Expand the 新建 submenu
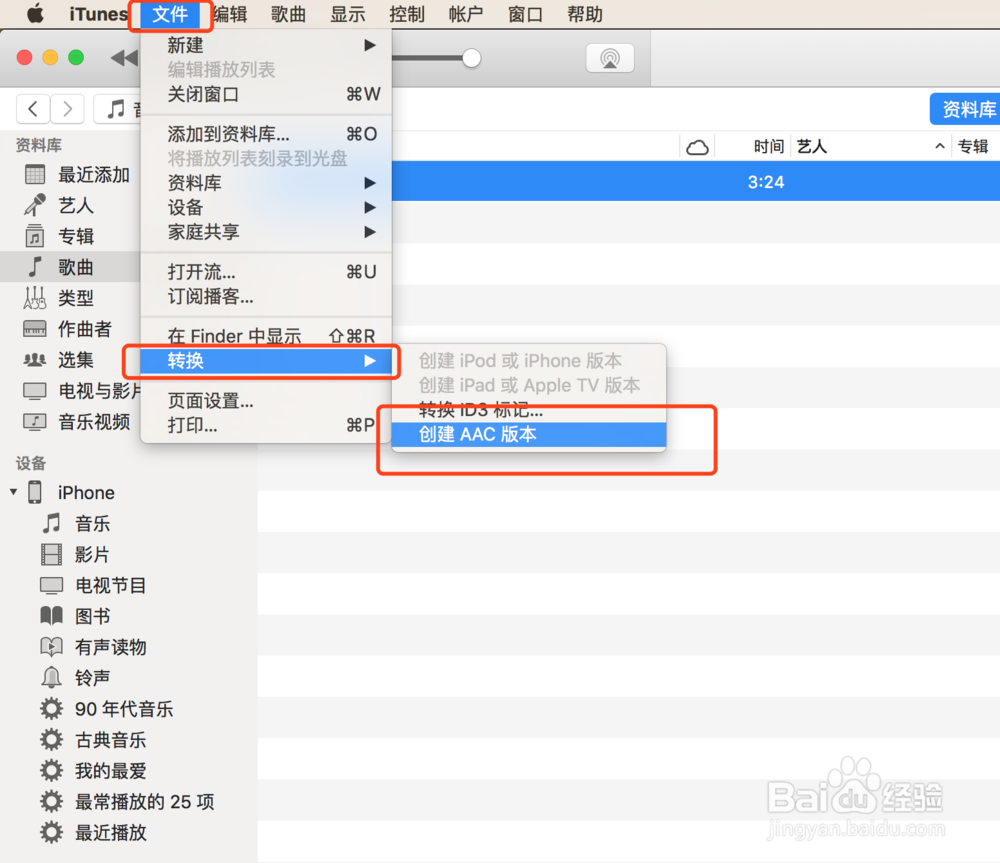 pos(266,45)
